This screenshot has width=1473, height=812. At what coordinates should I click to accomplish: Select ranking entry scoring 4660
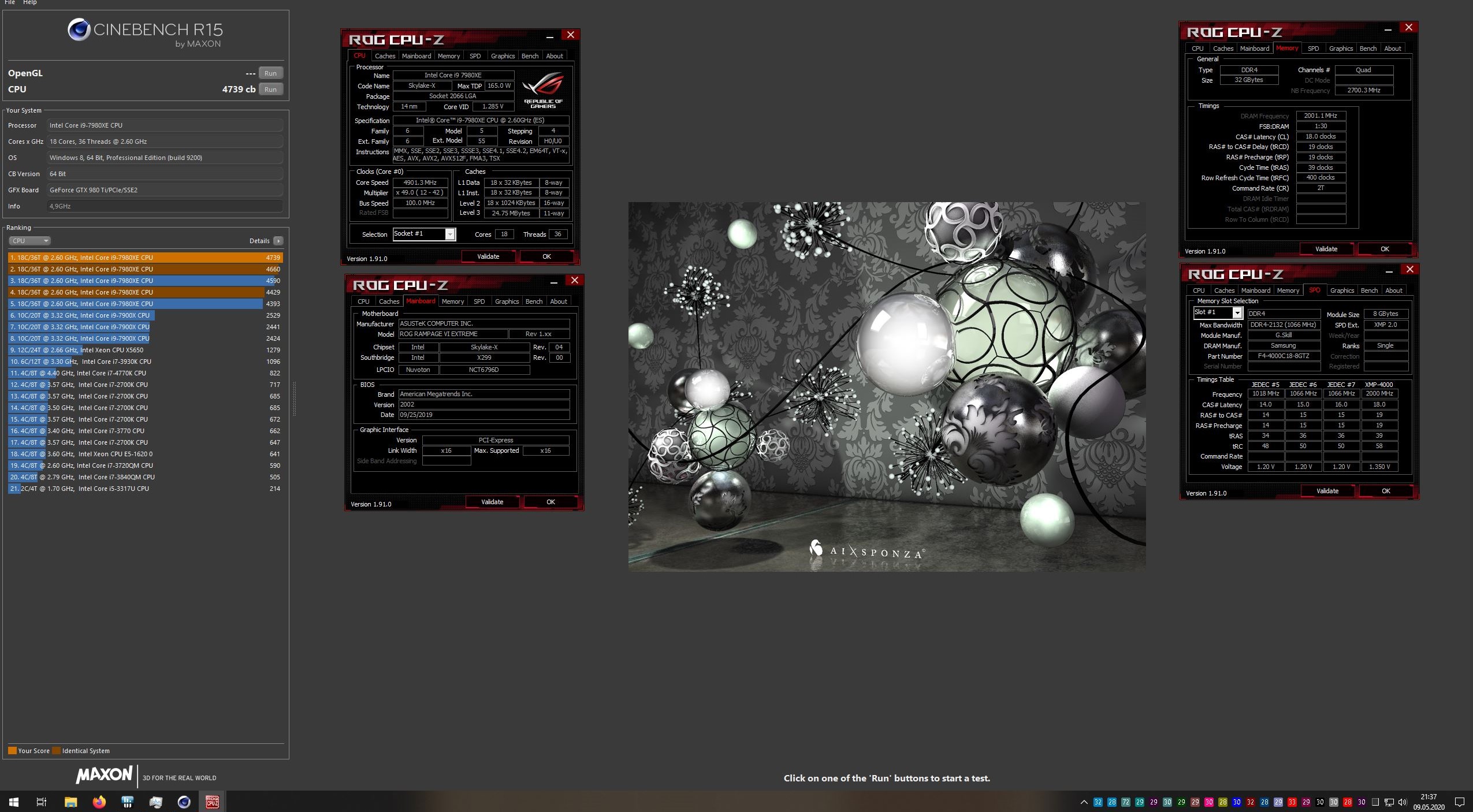[x=146, y=269]
